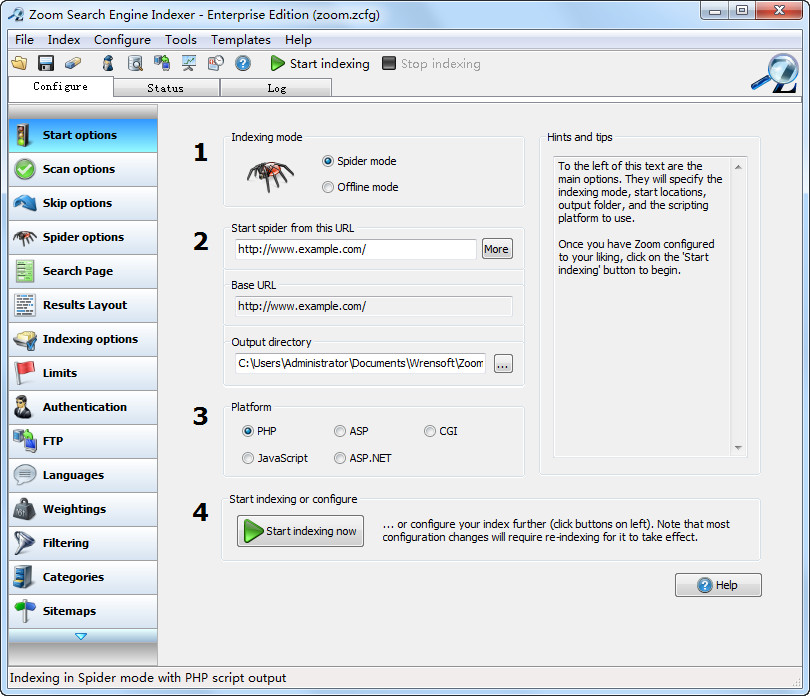Click the eraser (reset configuration) toolbar icon
Viewport: 810px width, 696px height.
click(x=71, y=62)
